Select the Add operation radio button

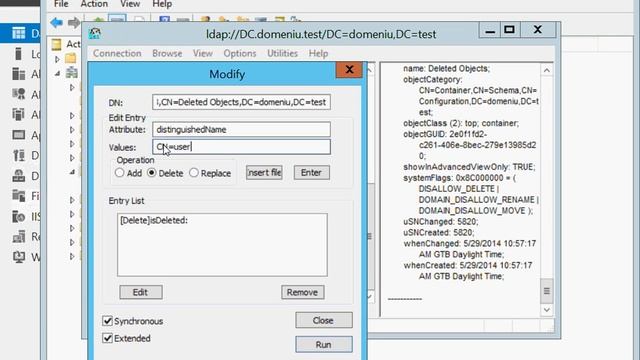(119, 173)
